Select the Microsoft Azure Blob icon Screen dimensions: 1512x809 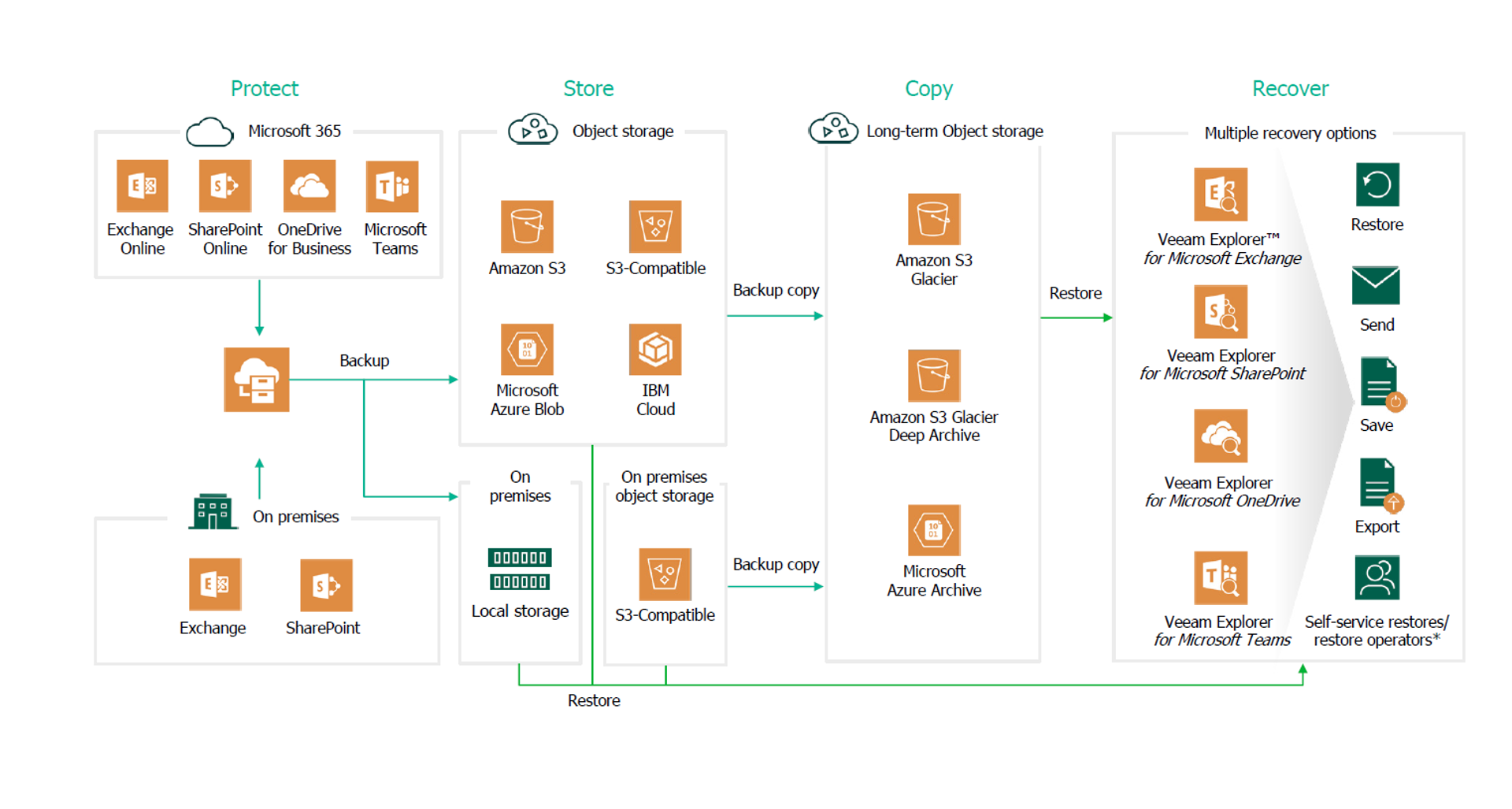pyautogui.click(x=527, y=350)
